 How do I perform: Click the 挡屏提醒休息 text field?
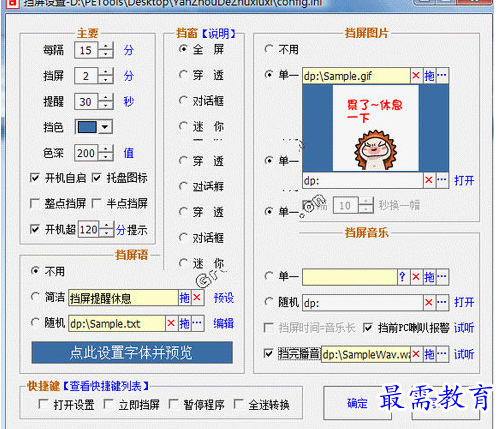(x=123, y=297)
